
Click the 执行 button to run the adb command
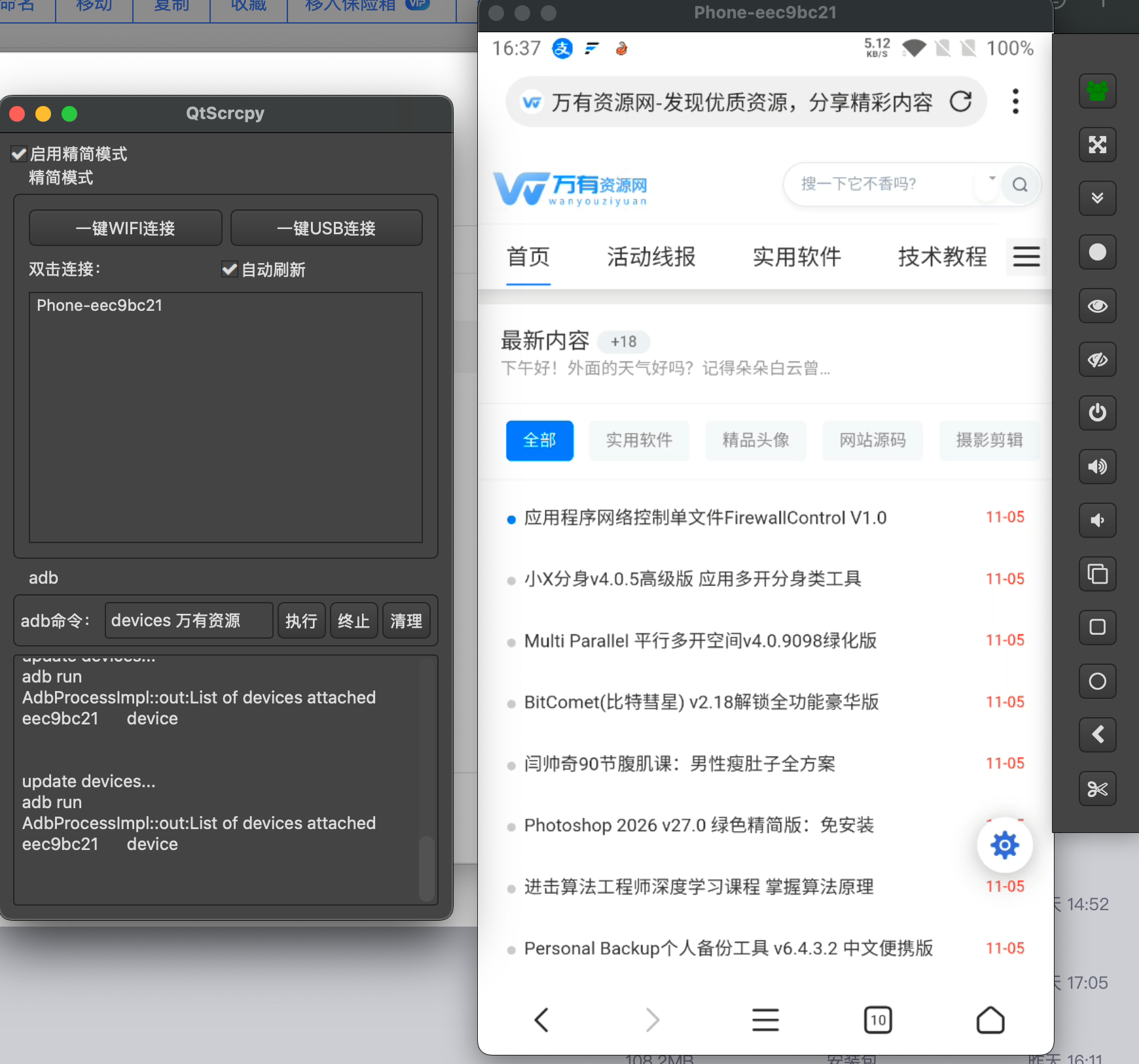point(301,620)
